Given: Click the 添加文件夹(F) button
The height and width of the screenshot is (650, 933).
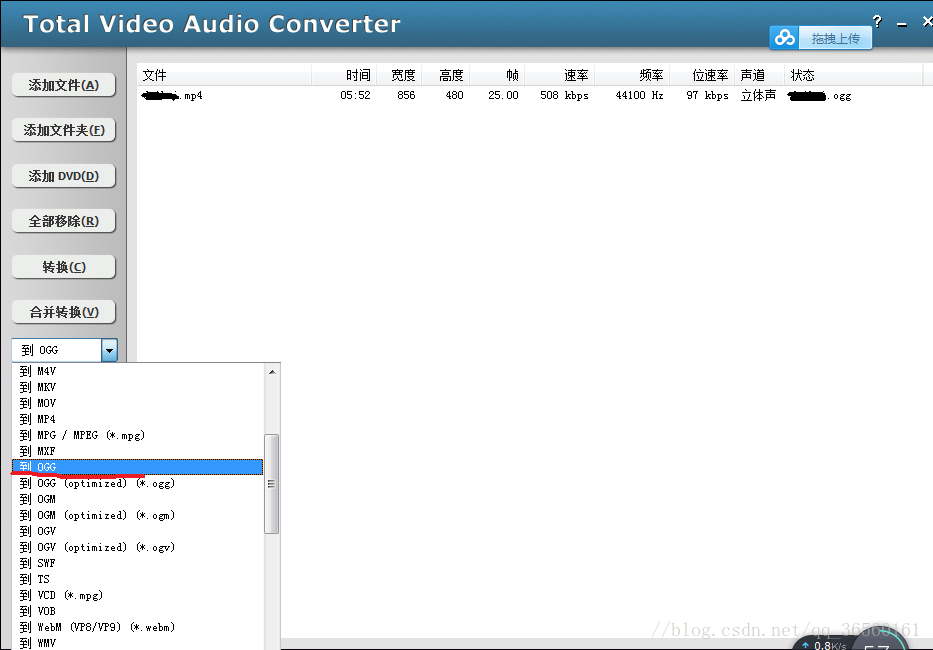Looking at the screenshot, I should [x=64, y=130].
